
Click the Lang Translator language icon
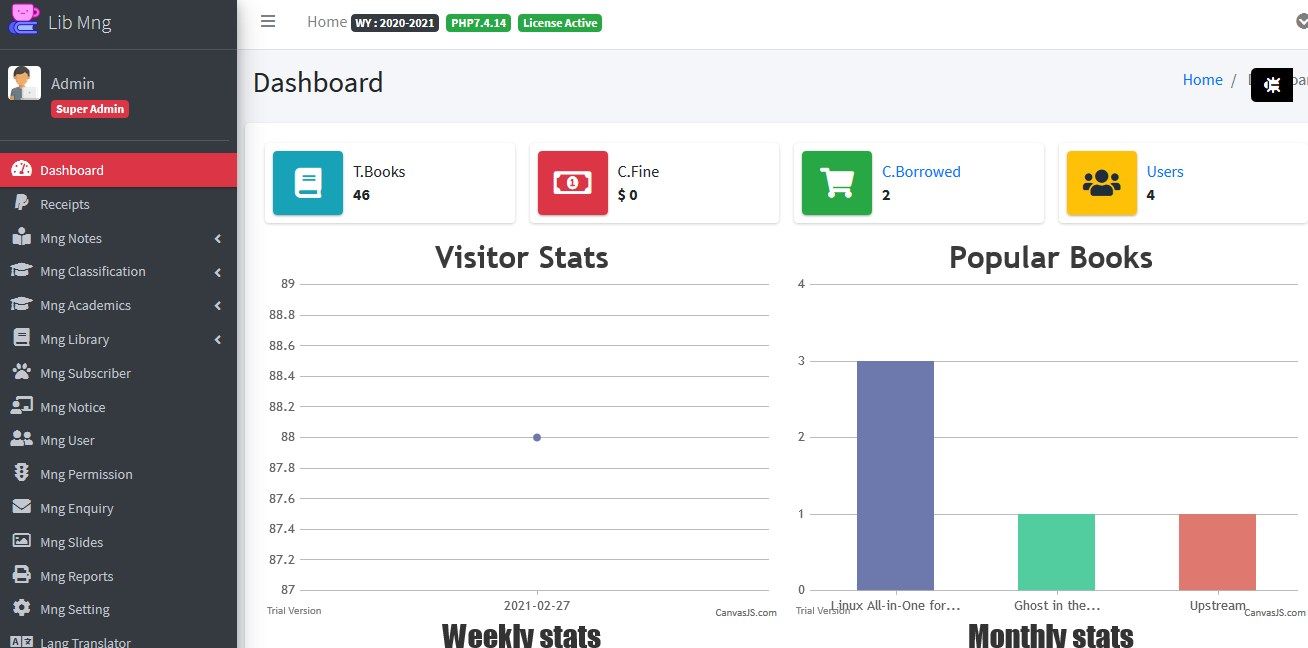21,642
